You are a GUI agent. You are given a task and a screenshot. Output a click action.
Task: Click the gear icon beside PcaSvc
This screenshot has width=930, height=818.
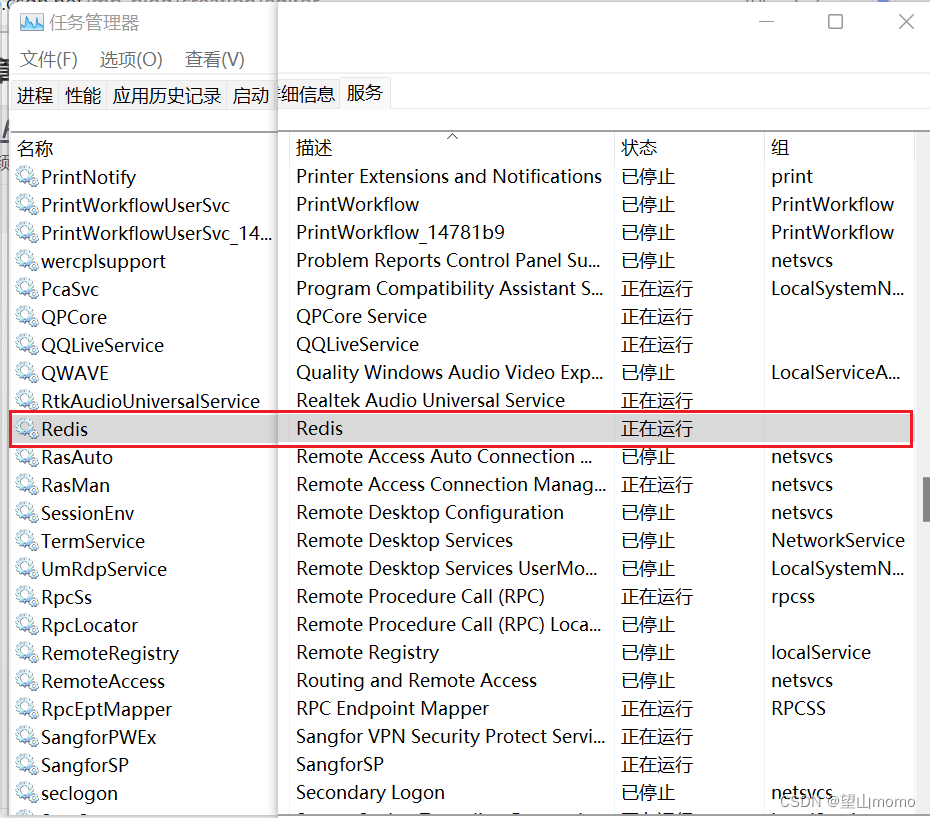coord(27,289)
